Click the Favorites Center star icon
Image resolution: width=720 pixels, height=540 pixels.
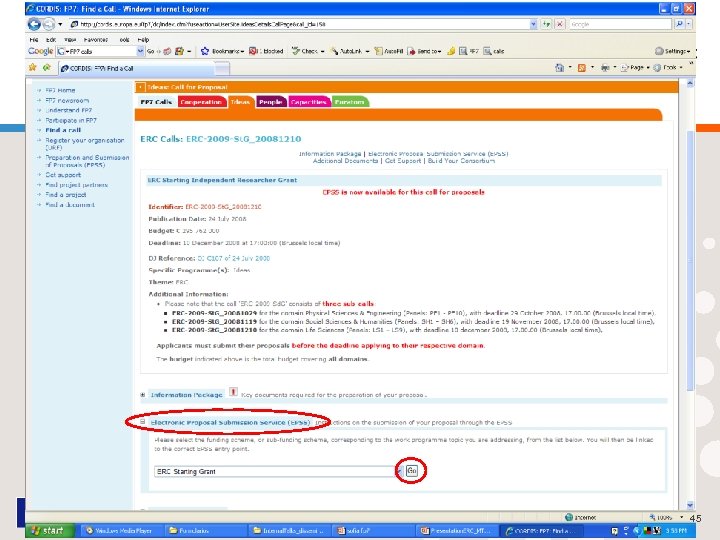pyautogui.click(x=33, y=68)
